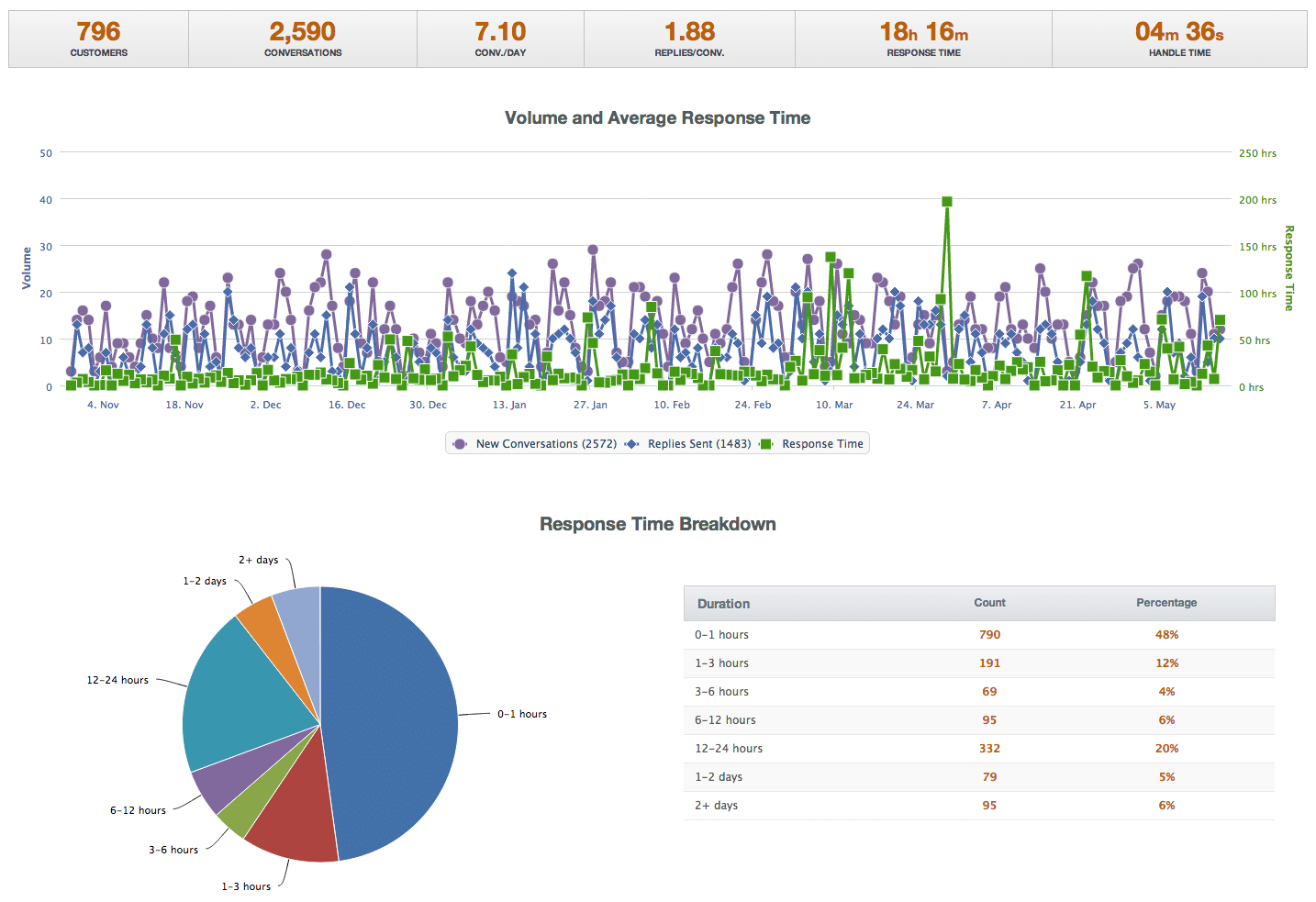Toggle the Response Time legend label
The height and width of the screenshot is (902, 1316).
point(822,444)
